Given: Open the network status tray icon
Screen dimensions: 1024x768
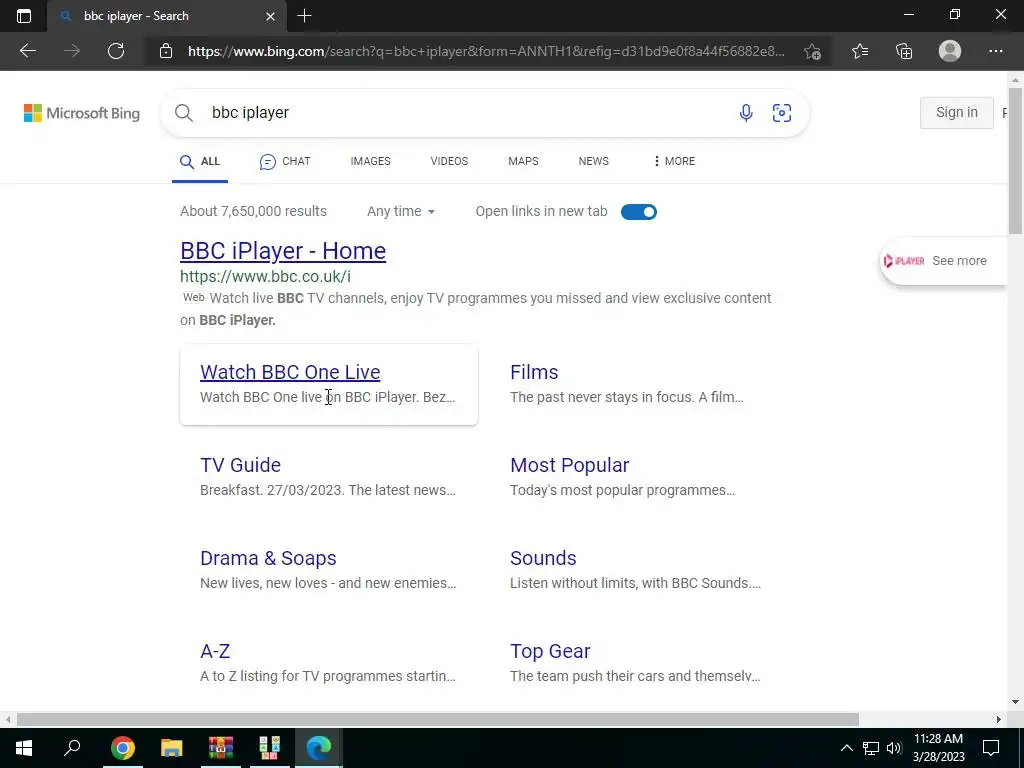Looking at the screenshot, I should (871, 748).
